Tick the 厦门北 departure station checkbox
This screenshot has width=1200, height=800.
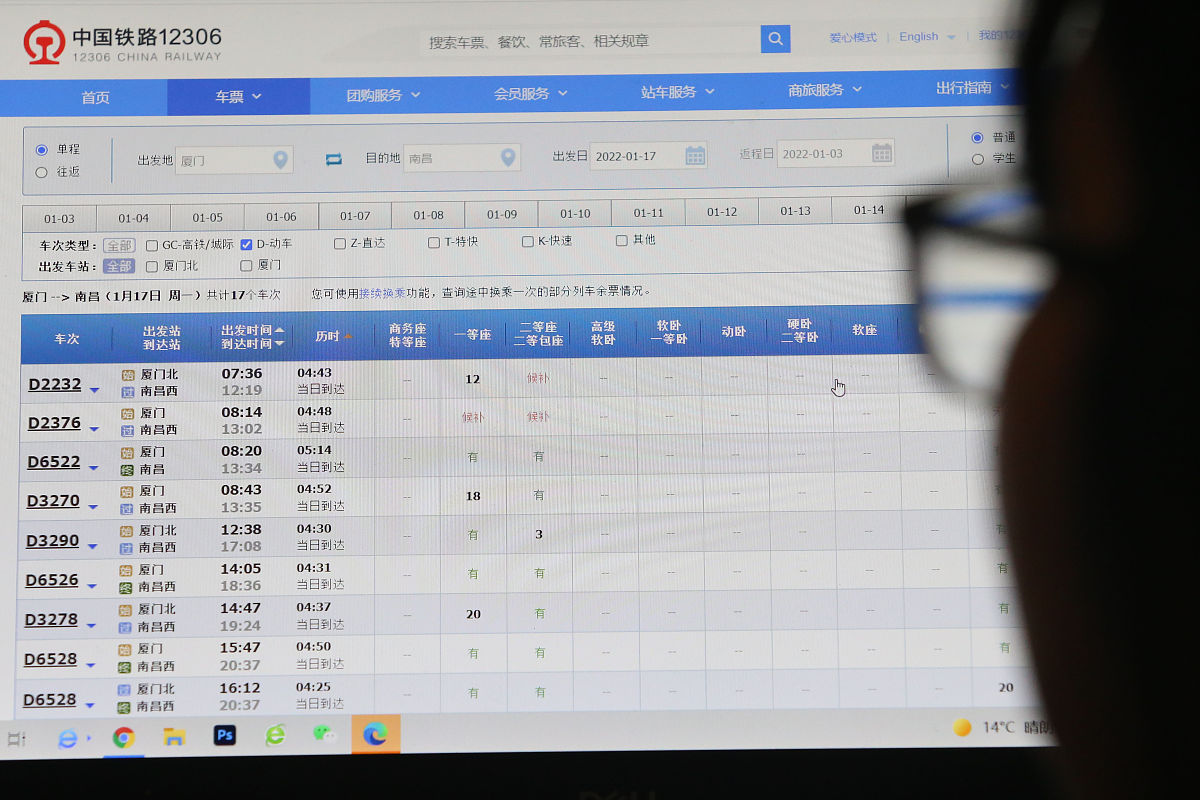(152, 266)
